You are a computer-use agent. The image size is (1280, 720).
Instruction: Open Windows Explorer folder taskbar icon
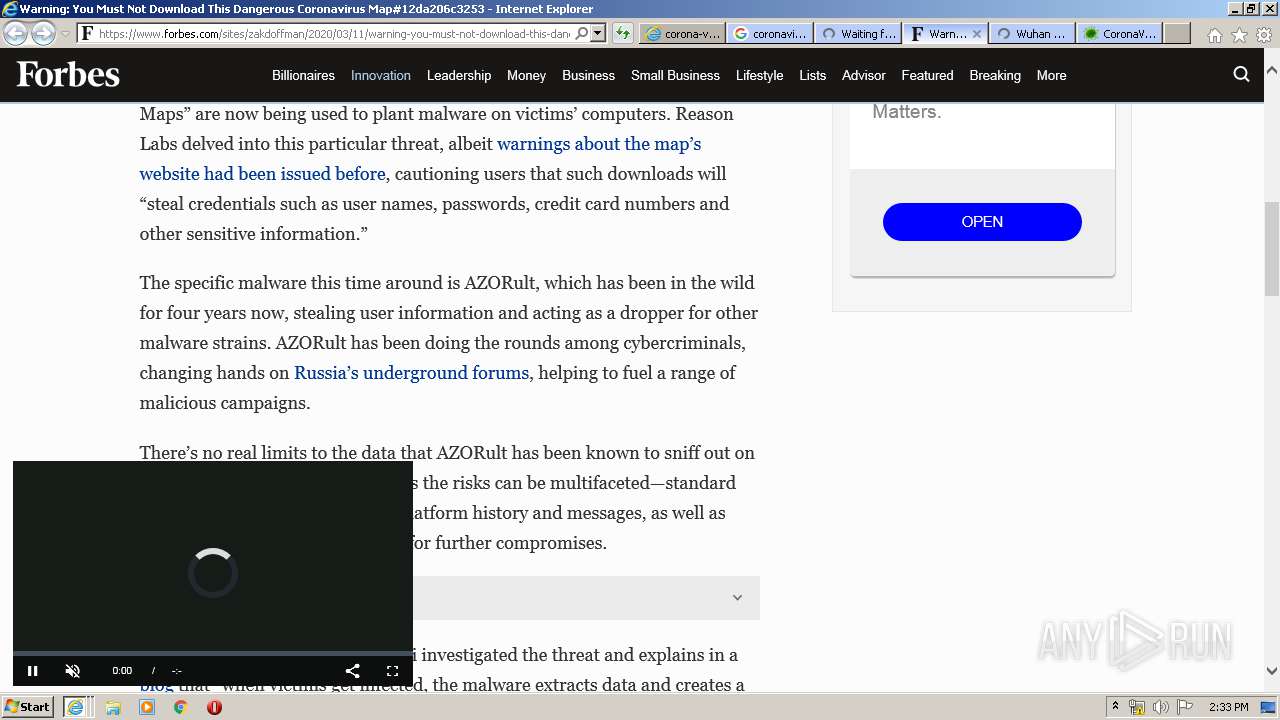tap(113, 707)
